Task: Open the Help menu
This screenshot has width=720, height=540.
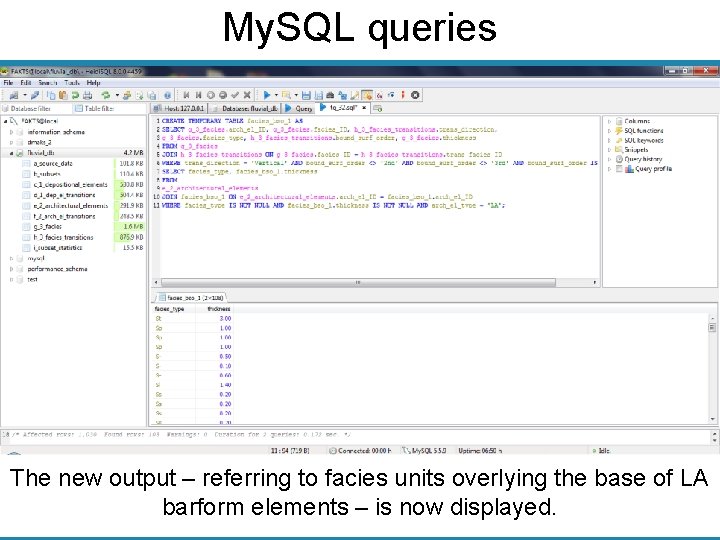Action: pyautogui.click(x=93, y=83)
